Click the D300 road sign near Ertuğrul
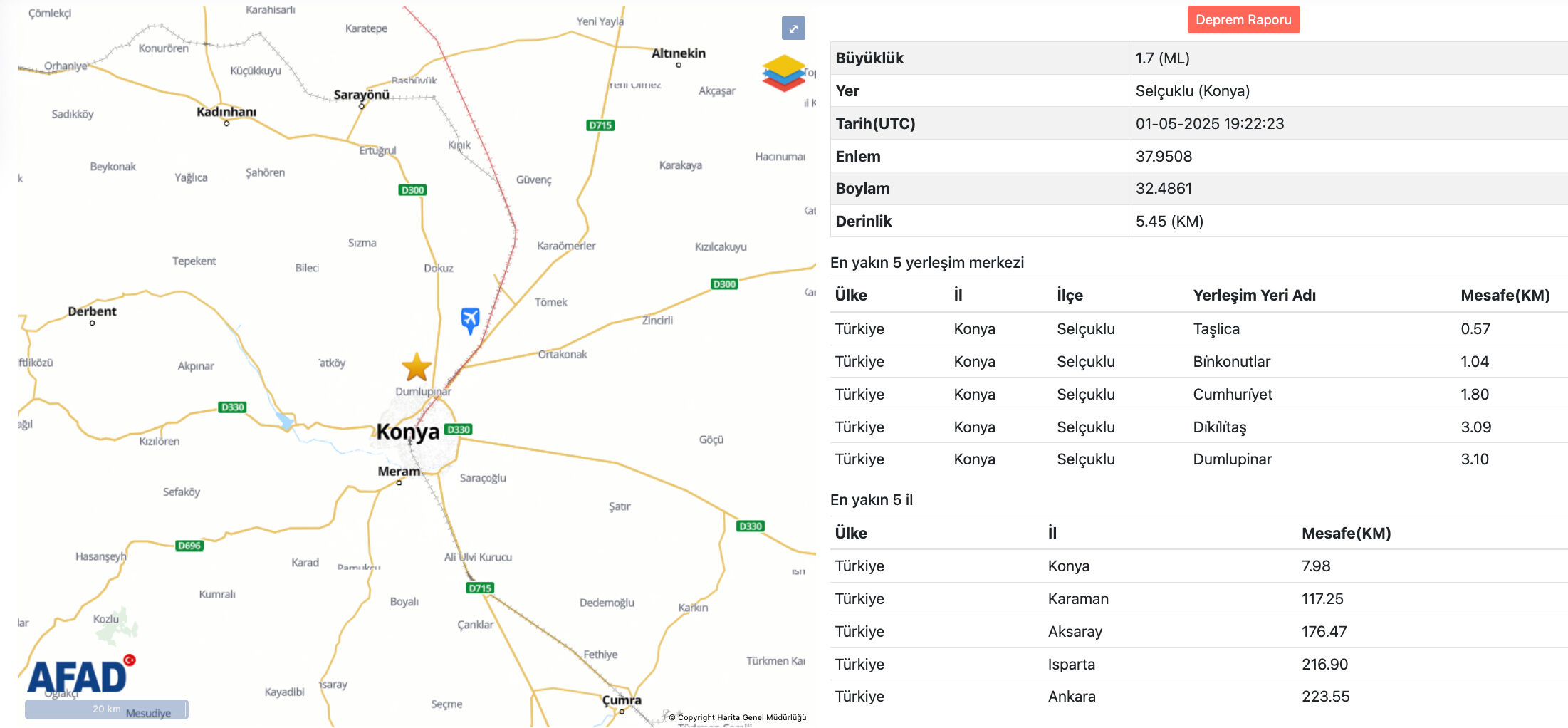This screenshot has width=1568, height=728. click(x=412, y=190)
